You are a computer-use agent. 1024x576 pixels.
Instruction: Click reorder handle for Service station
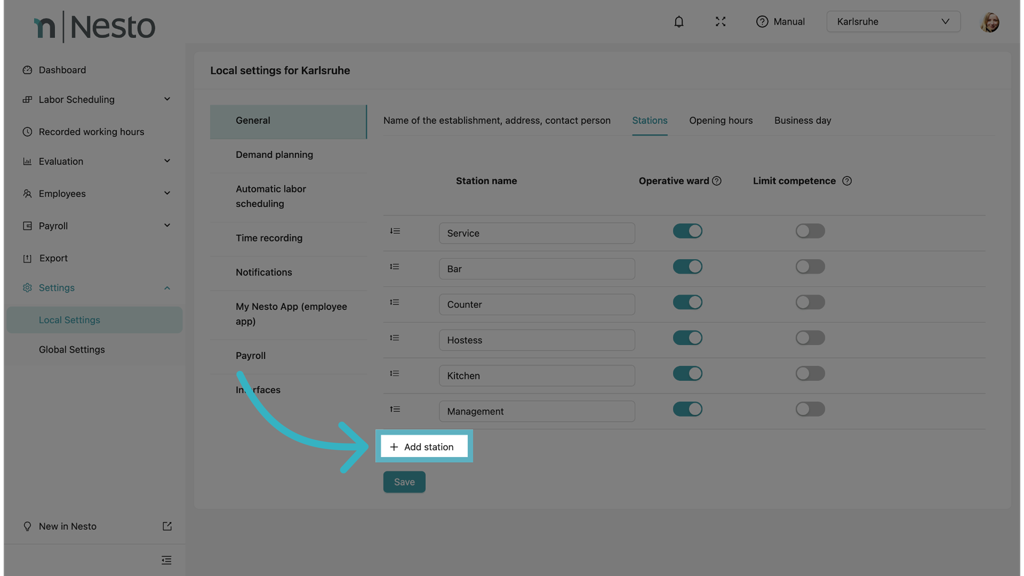coord(395,232)
